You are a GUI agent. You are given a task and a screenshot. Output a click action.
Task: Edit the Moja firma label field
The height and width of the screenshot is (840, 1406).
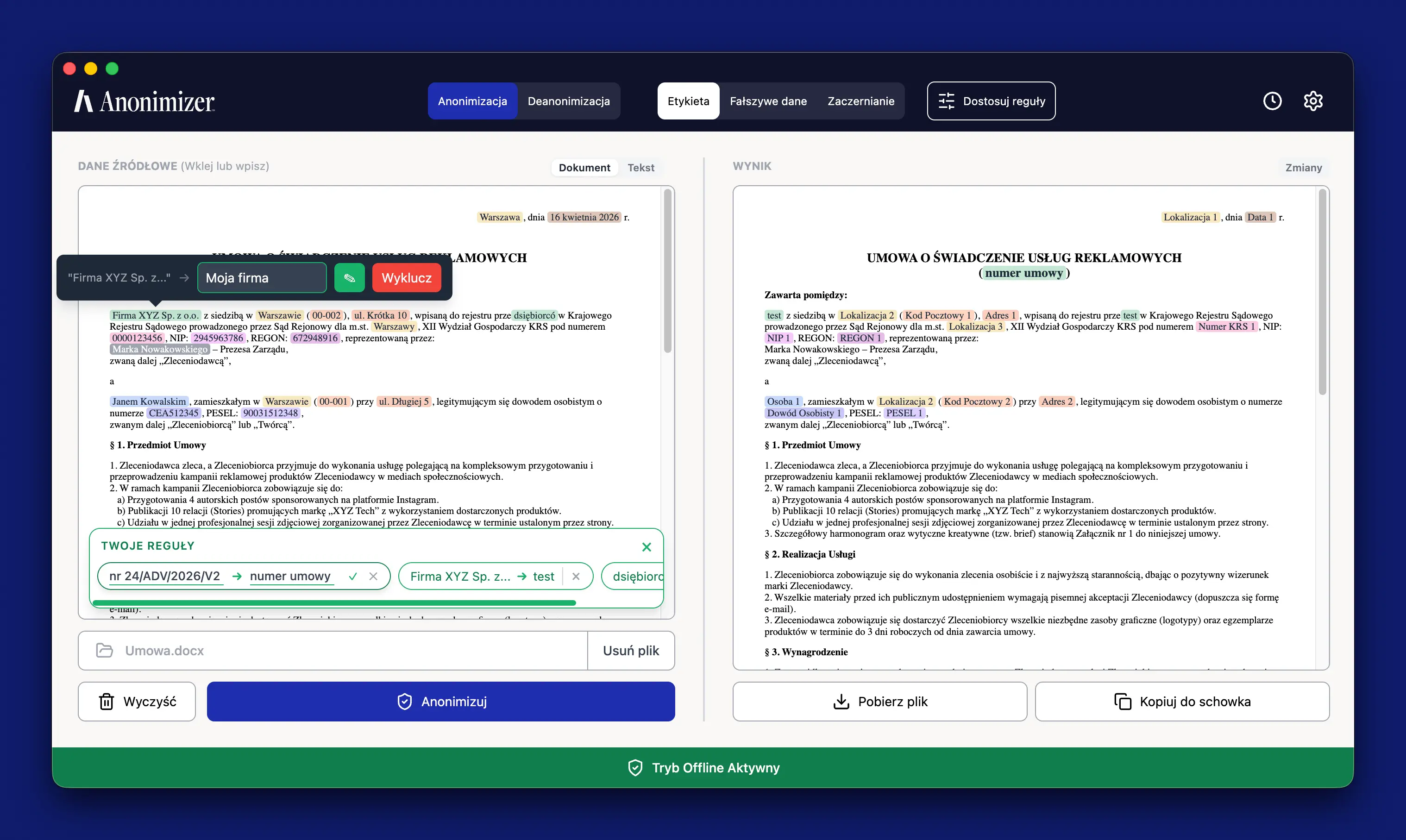pos(262,278)
